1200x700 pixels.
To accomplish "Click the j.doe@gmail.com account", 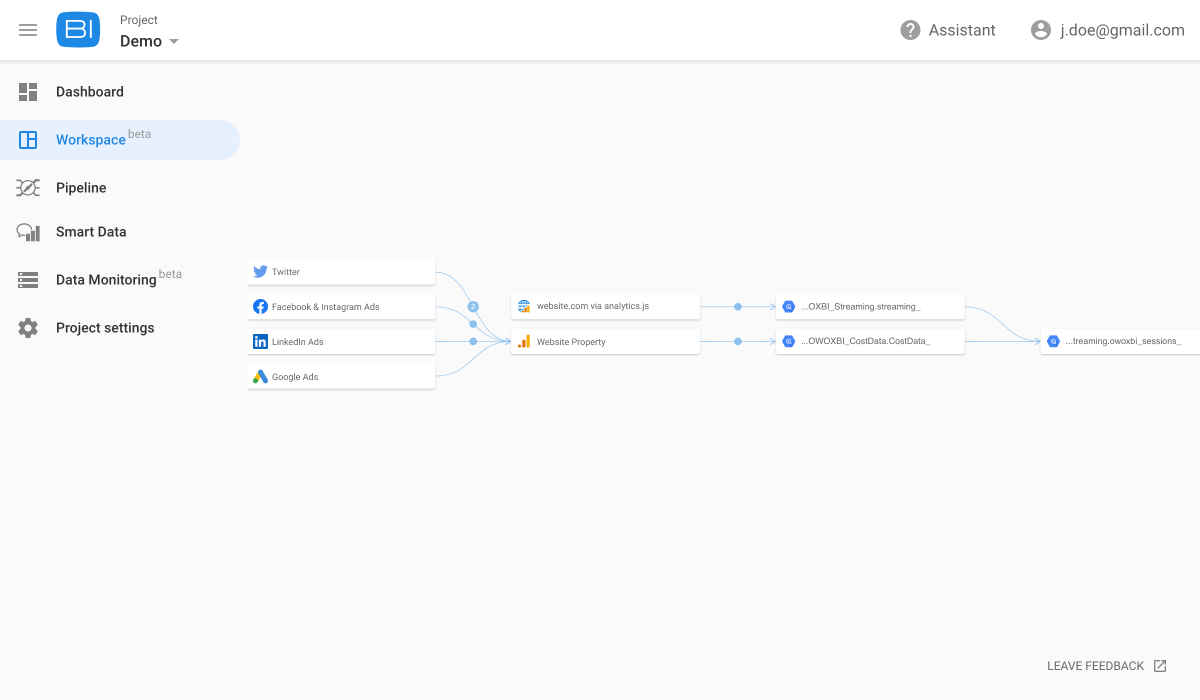I will point(1122,30).
